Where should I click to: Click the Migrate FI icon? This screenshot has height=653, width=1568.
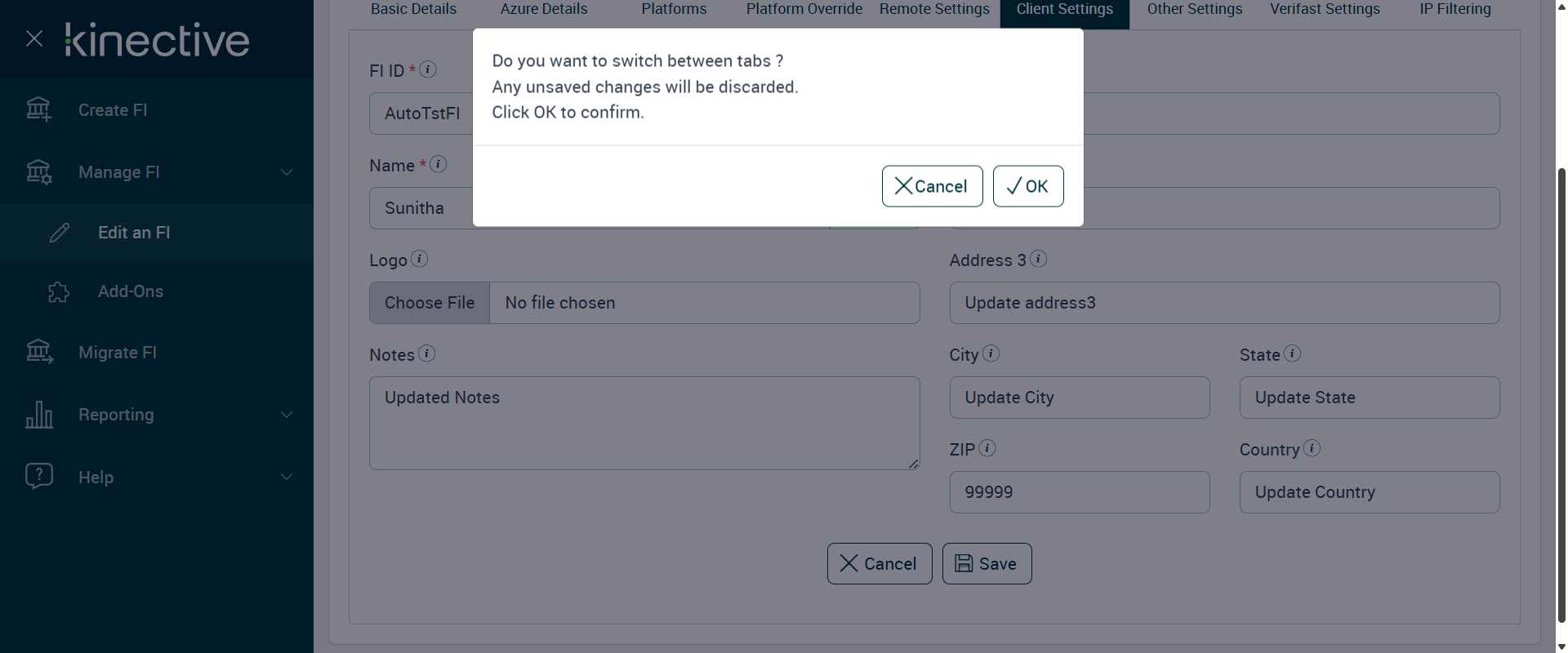[x=39, y=352]
